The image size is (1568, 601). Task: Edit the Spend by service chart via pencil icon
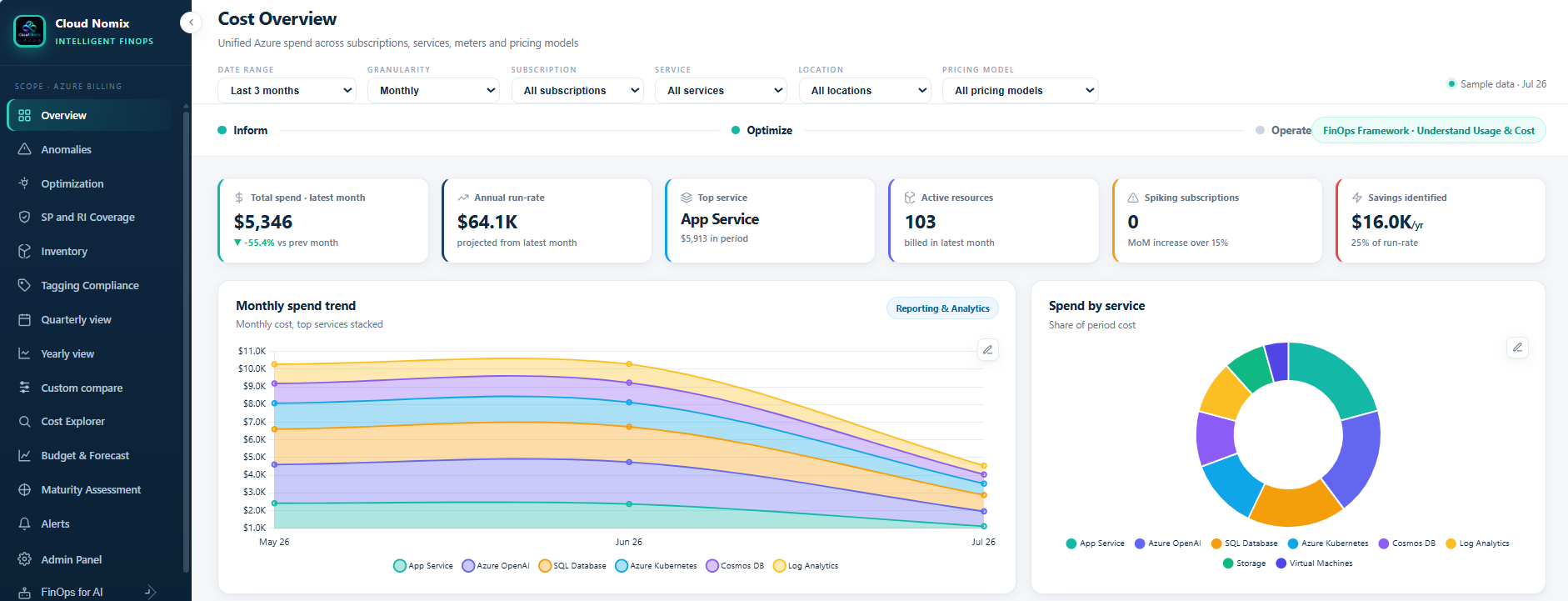(x=1517, y=347)
